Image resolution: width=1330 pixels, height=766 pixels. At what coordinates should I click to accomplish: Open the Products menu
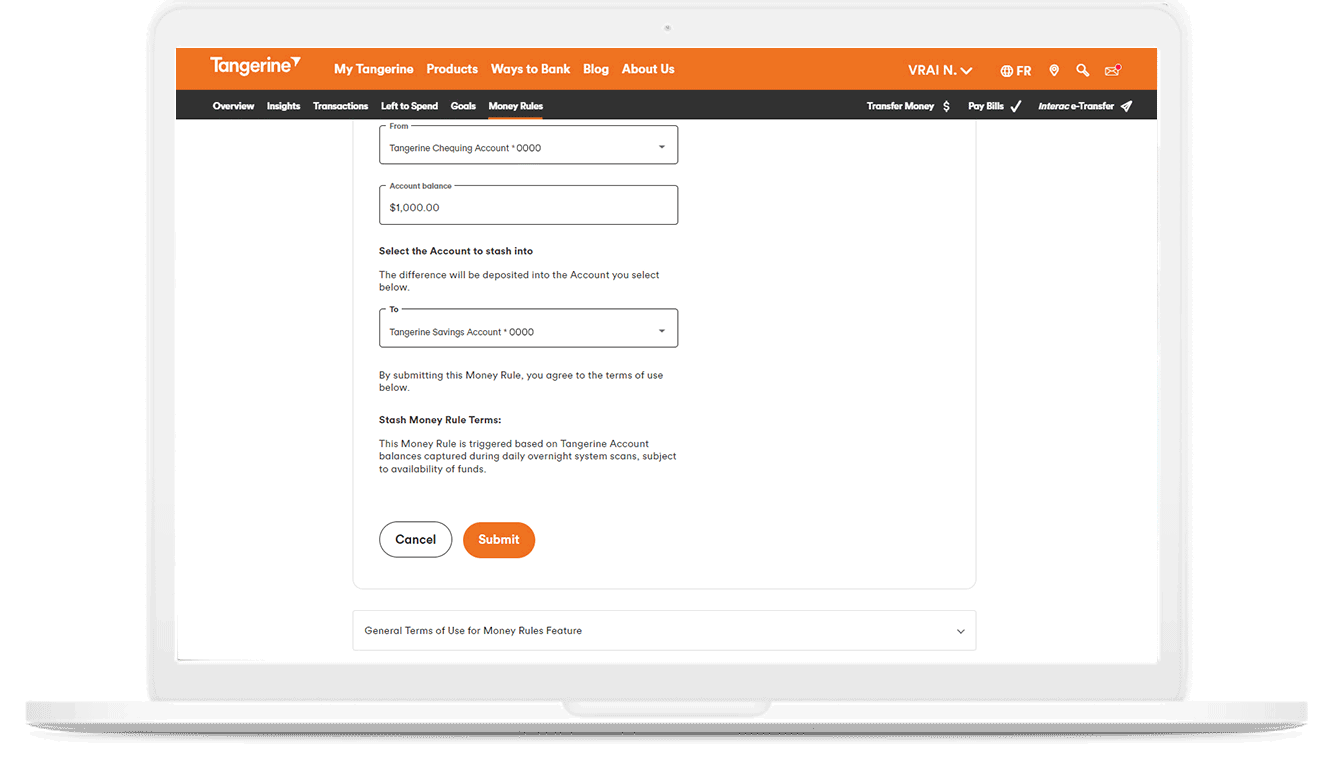click(x=452, y=69)
